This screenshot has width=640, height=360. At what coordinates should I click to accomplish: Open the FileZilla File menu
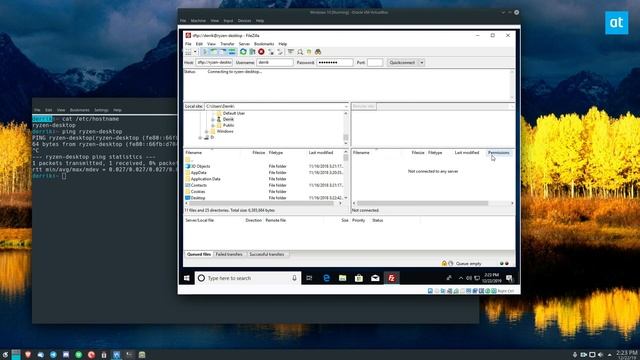[188, 44]
